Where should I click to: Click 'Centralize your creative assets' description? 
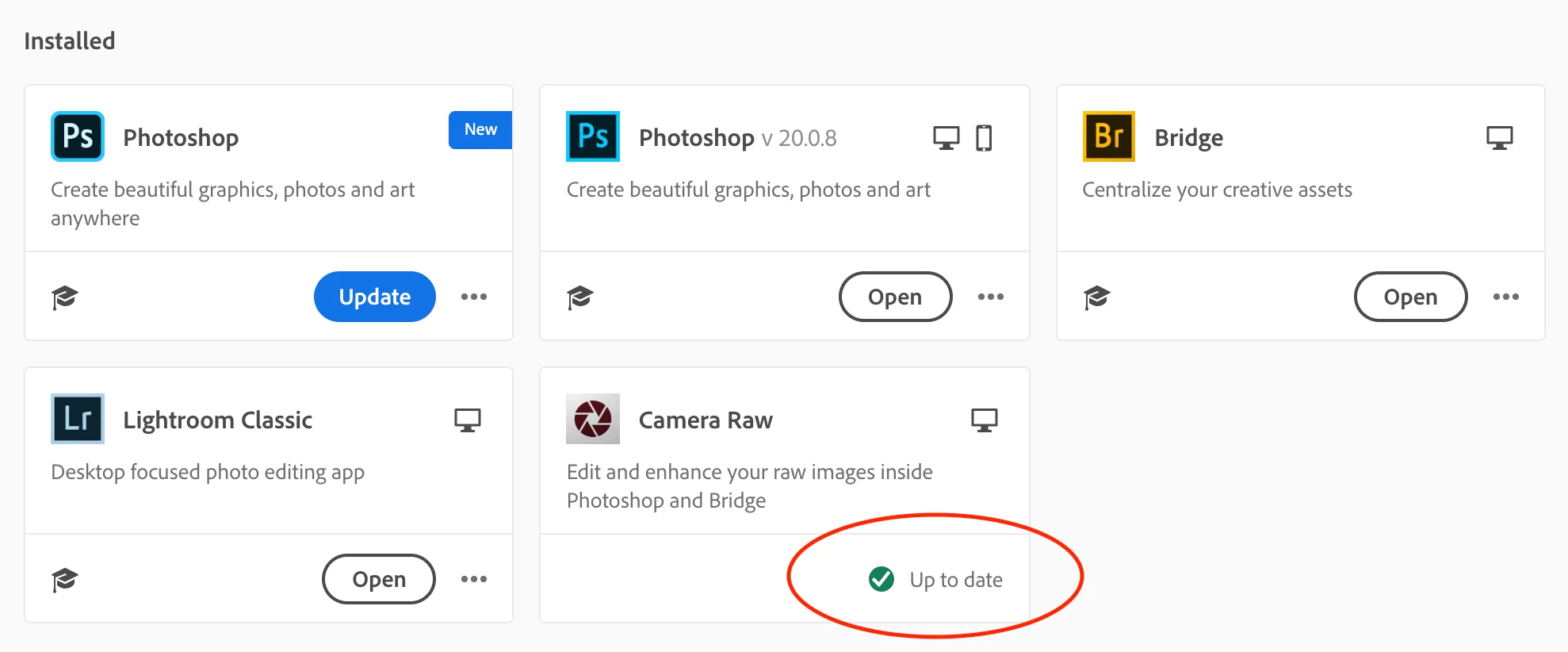pyautogui.click(x=1217, y=190)
